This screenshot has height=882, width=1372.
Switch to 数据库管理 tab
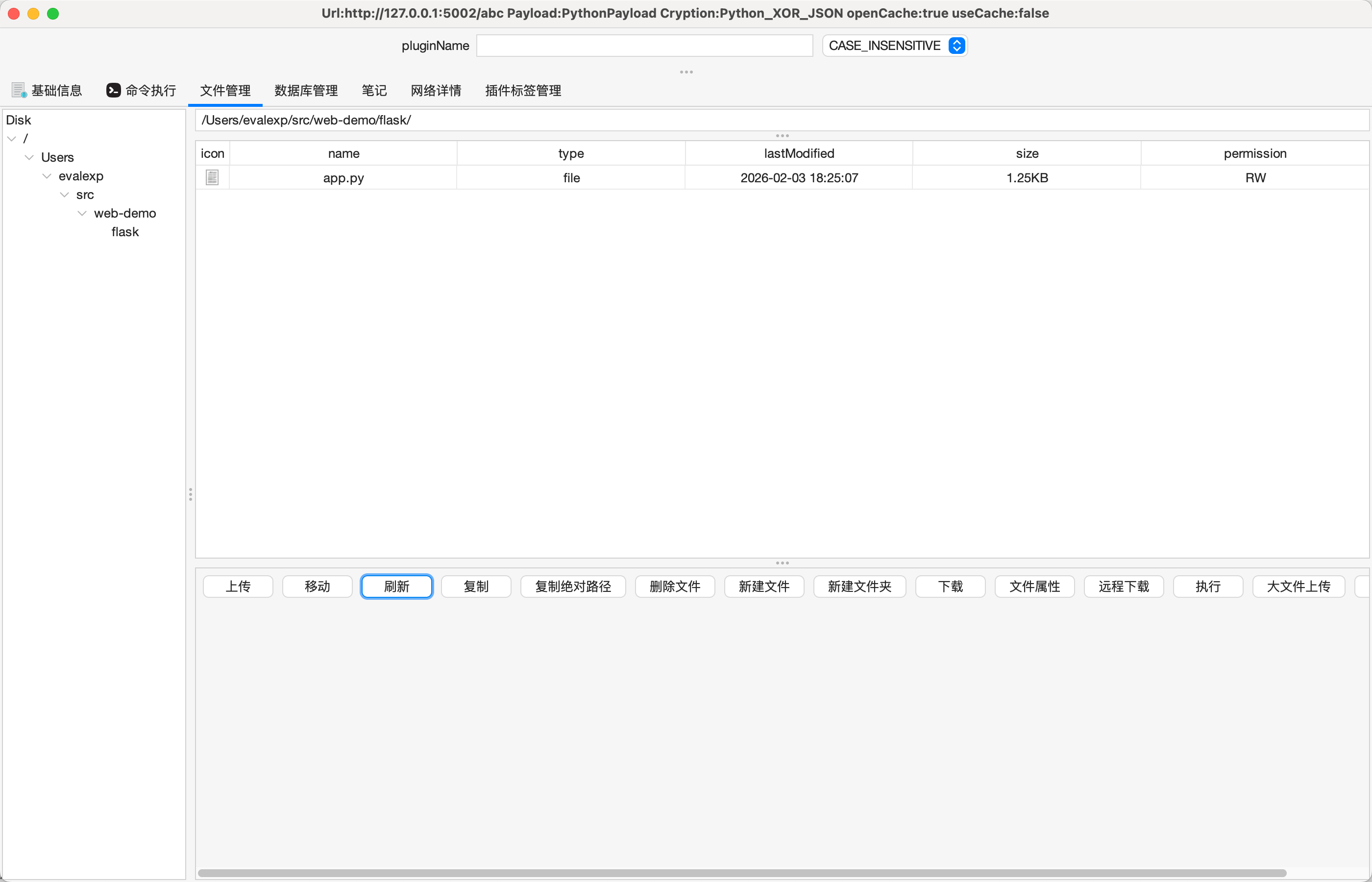(306, 91)
